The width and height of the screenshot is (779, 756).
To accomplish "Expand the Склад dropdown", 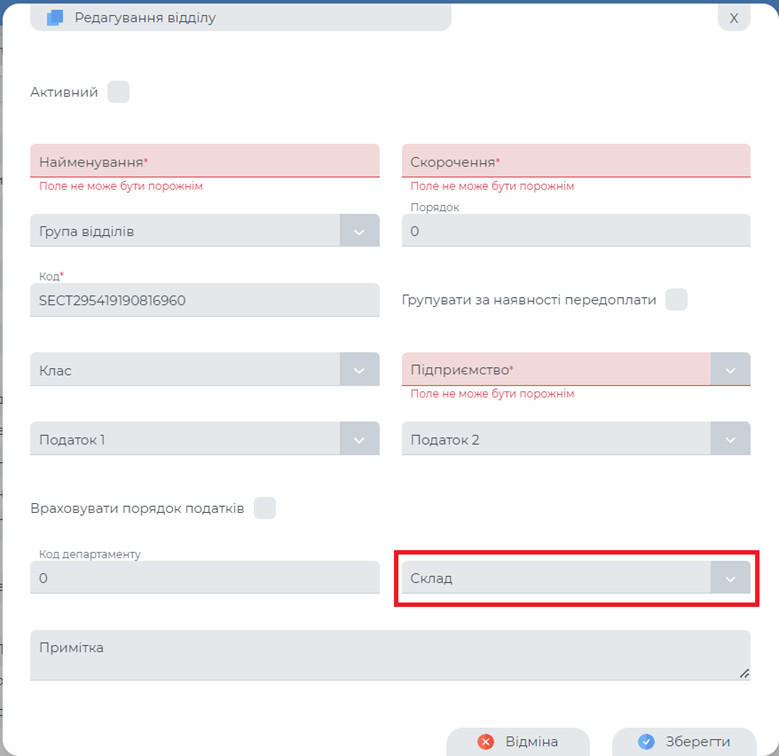I will tap(730, 578).
